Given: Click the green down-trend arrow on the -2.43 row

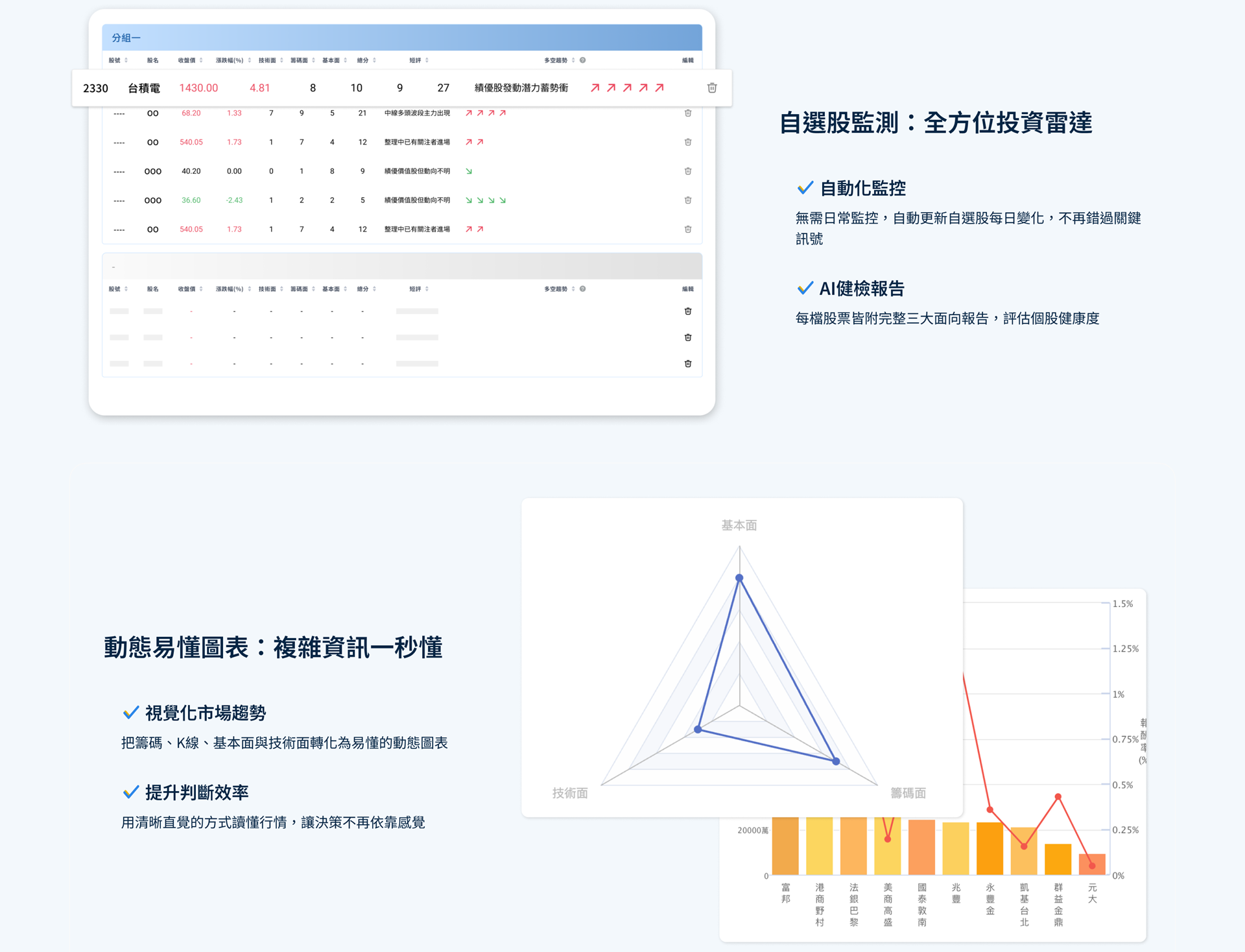Looking at the screenshot, I should 470,200.
